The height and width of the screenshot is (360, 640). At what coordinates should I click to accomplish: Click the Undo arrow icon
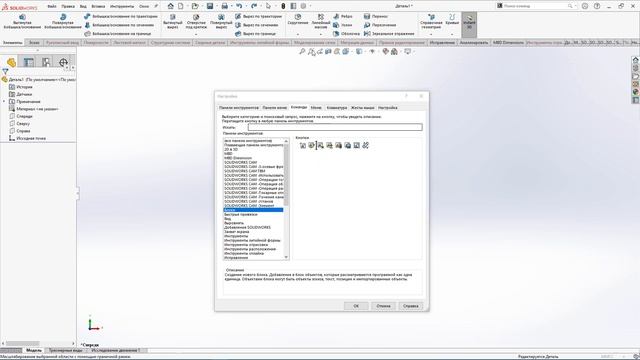(x=239, y=6)
